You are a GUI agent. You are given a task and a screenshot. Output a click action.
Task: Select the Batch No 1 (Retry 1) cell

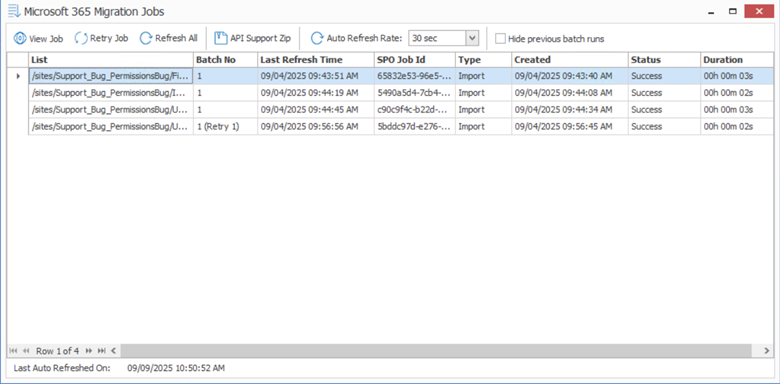tap(225, 127)
